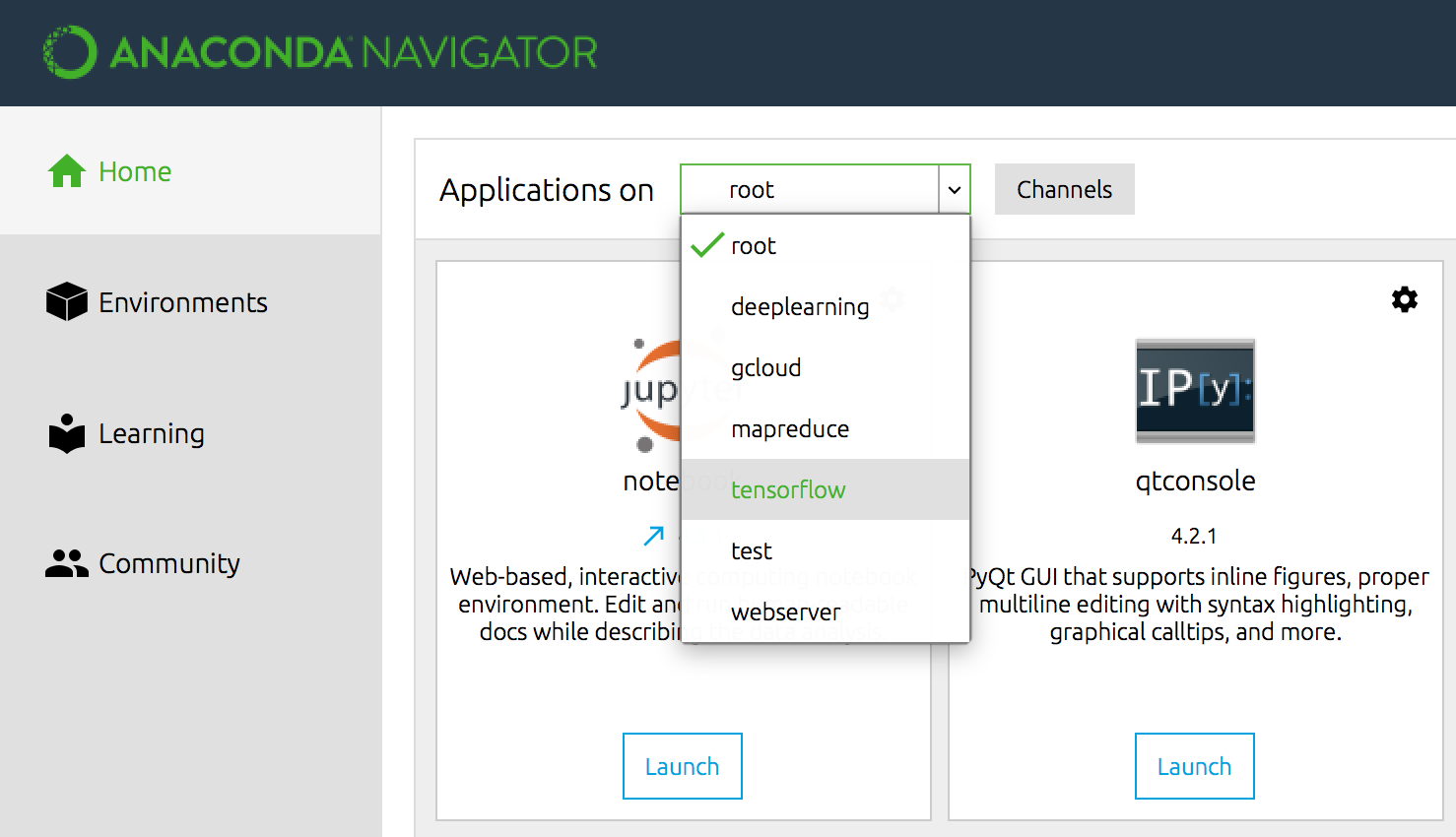Click the Community people icon
Image resolution: width=1456 pixels, height=837 pixels.
pyautogui.click(x=67, y=563)
